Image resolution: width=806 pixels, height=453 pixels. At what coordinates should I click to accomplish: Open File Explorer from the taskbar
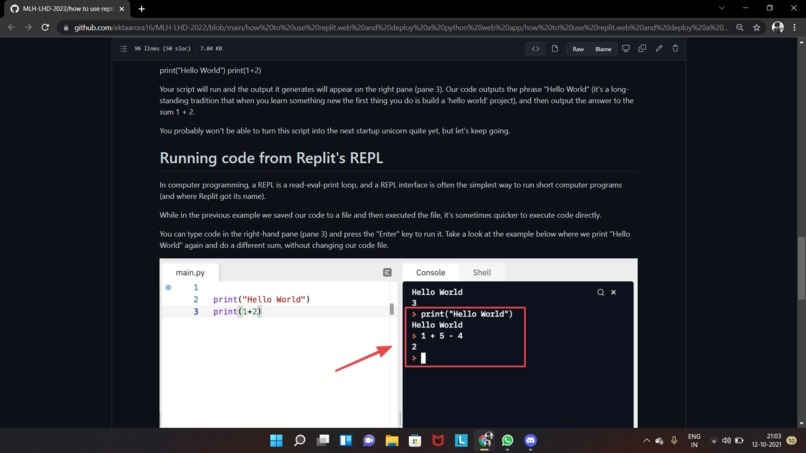click(392, 441)
